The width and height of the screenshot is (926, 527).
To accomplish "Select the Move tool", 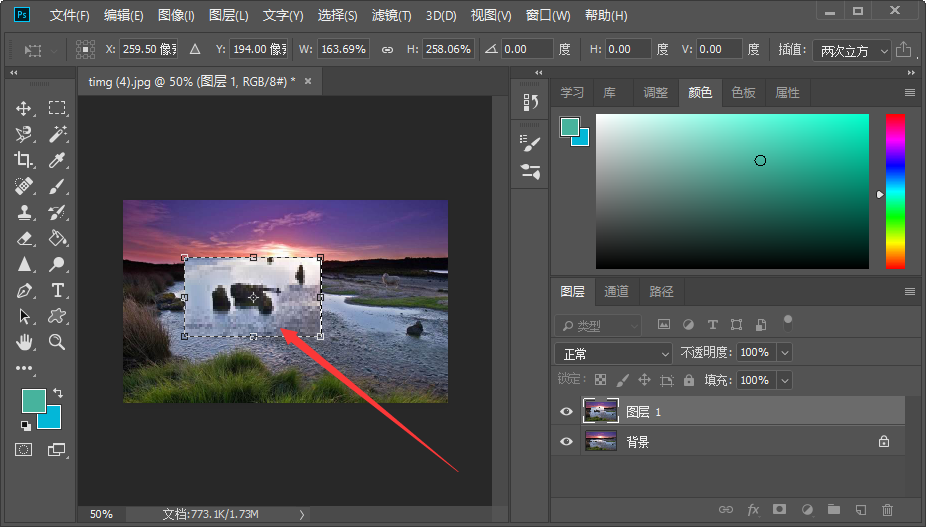I will click(24, 108).
